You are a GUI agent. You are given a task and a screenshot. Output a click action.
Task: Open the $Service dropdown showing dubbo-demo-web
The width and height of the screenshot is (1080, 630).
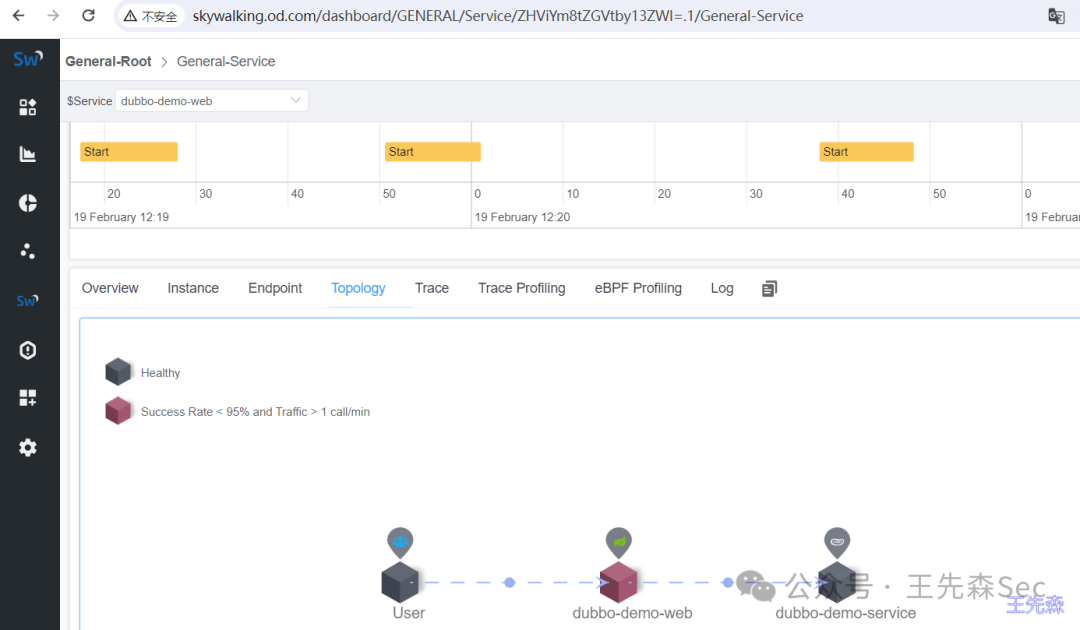(x=211, y=101)
